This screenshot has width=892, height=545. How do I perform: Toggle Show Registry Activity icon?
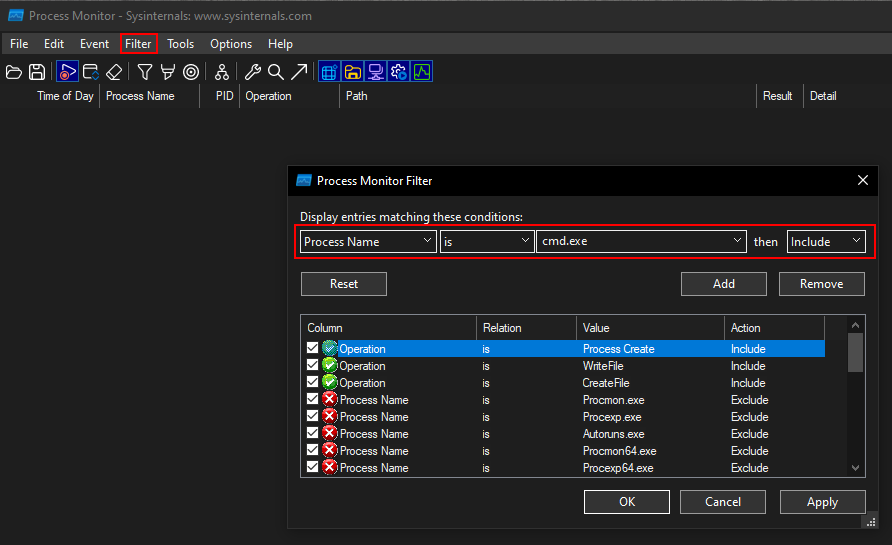(330, 72)
